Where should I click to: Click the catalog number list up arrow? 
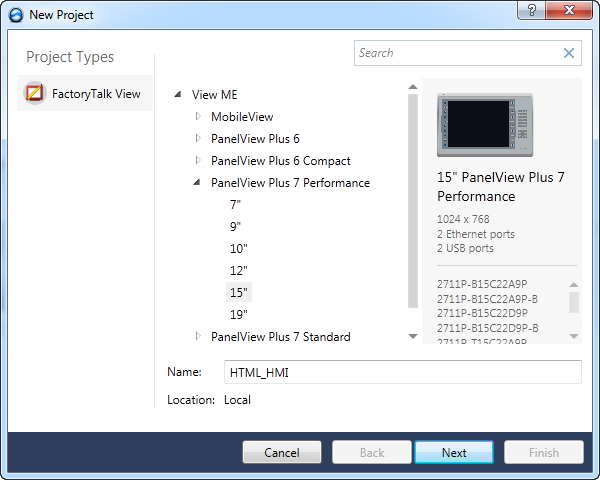pos(574,284)
